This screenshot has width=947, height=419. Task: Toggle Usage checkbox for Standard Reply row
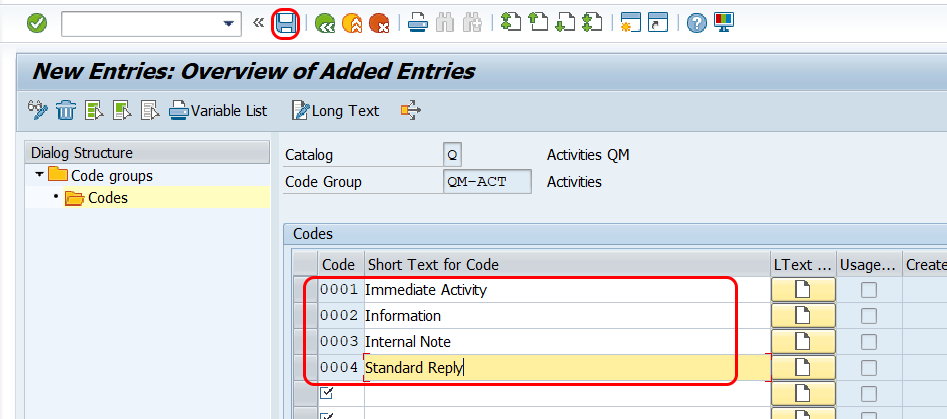point(868,368)
